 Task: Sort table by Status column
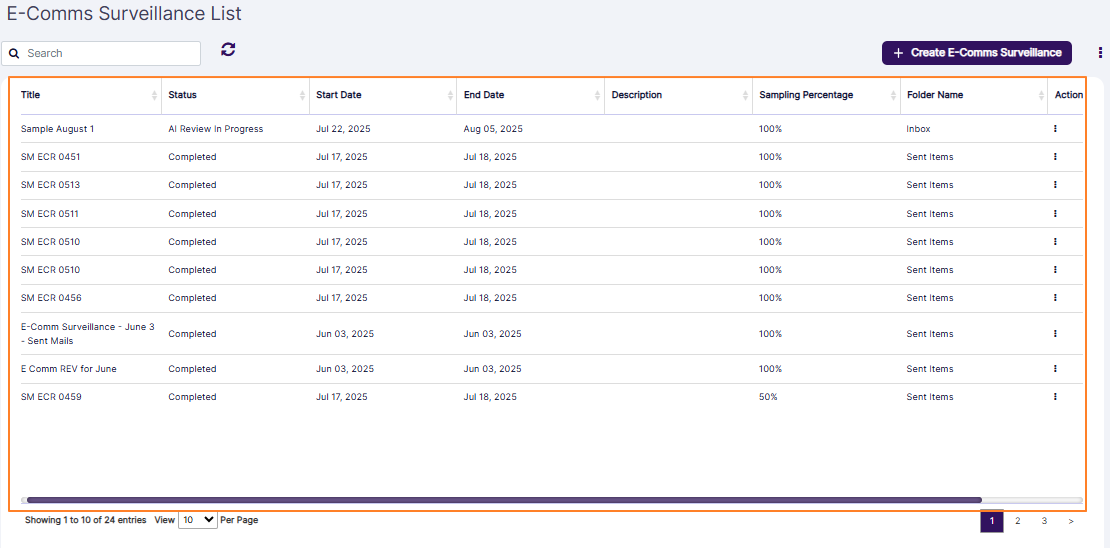pos(303,96)
